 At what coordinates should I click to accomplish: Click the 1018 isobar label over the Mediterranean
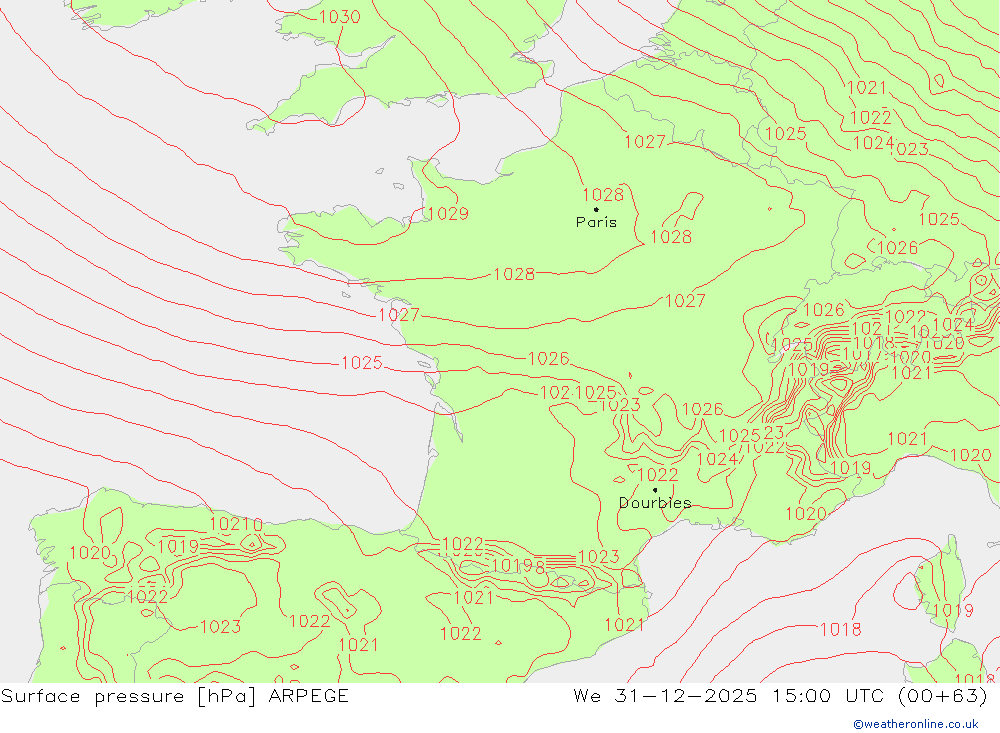pos(841,630)
